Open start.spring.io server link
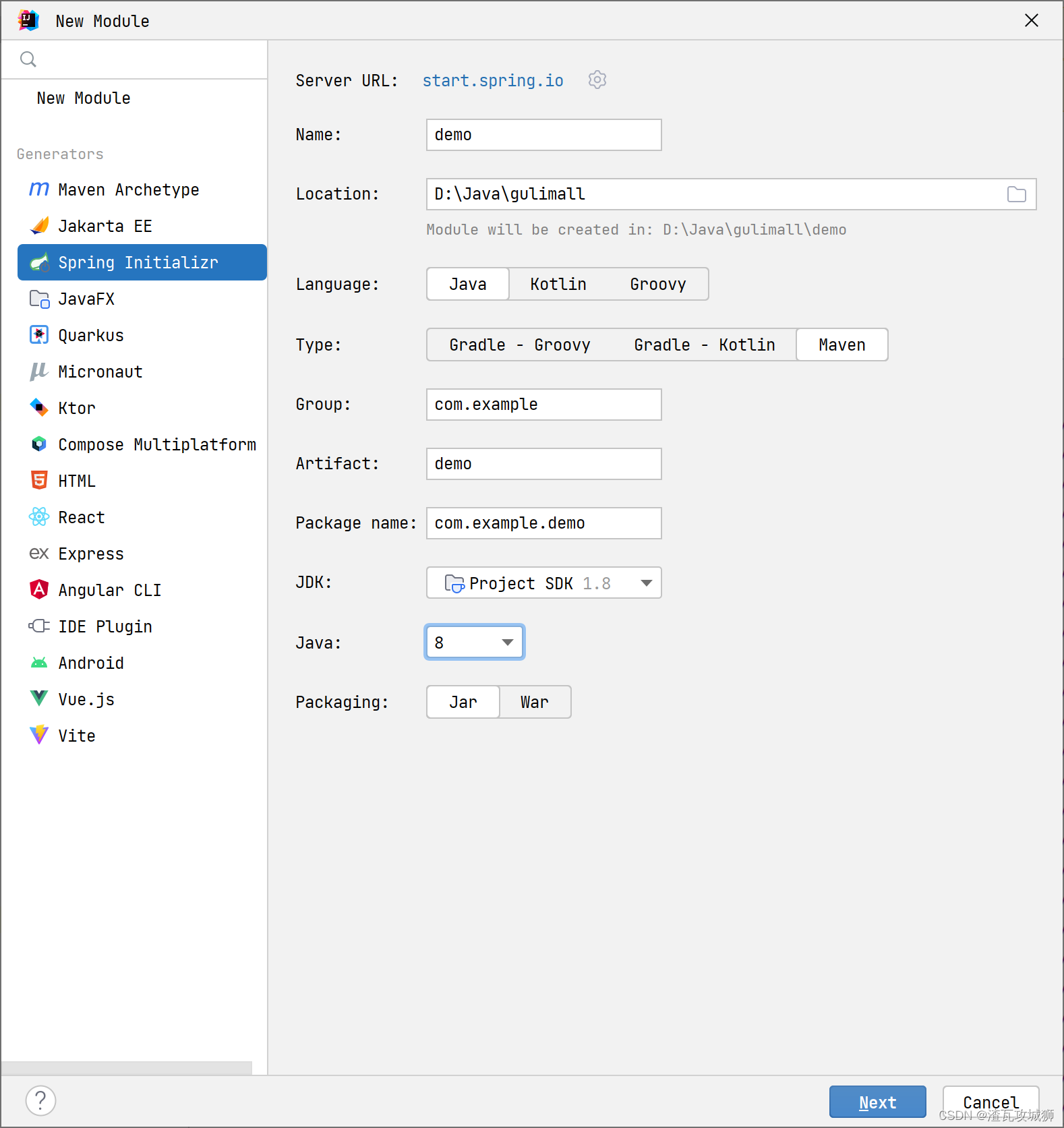 tap(493, 80)
